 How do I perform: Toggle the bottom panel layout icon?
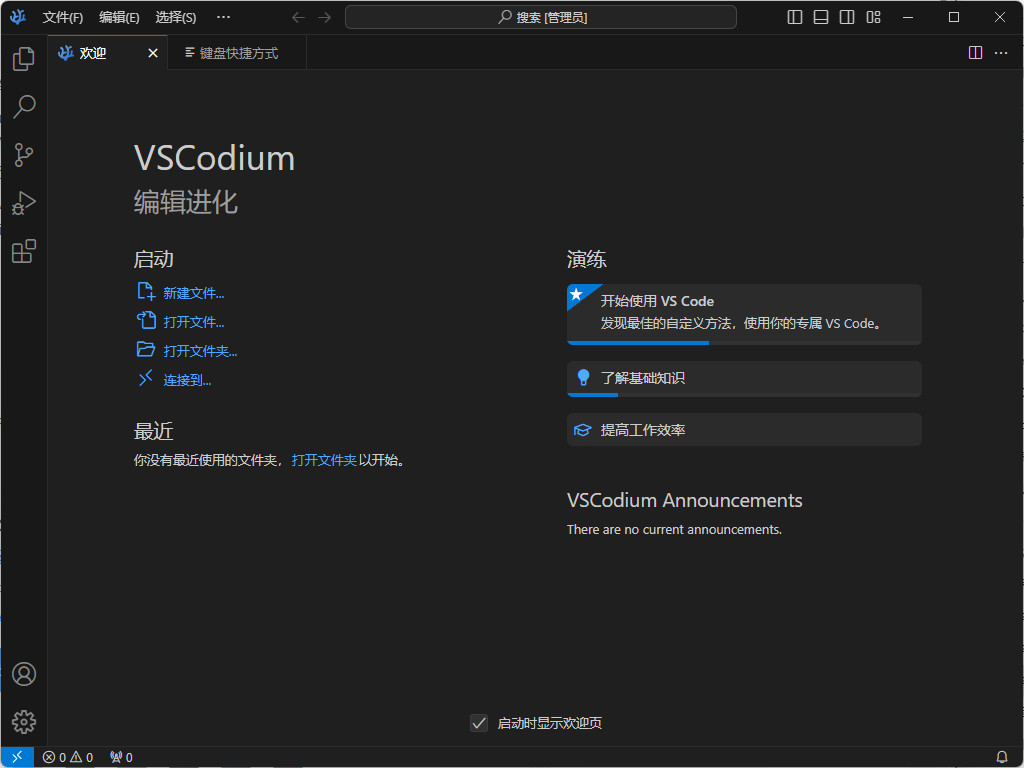pyautogui.click(x=821, y=18)
